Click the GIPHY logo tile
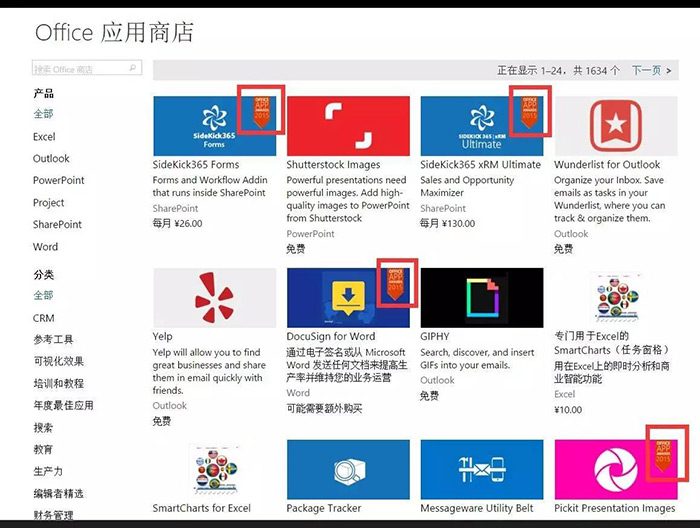 [482, 298]
